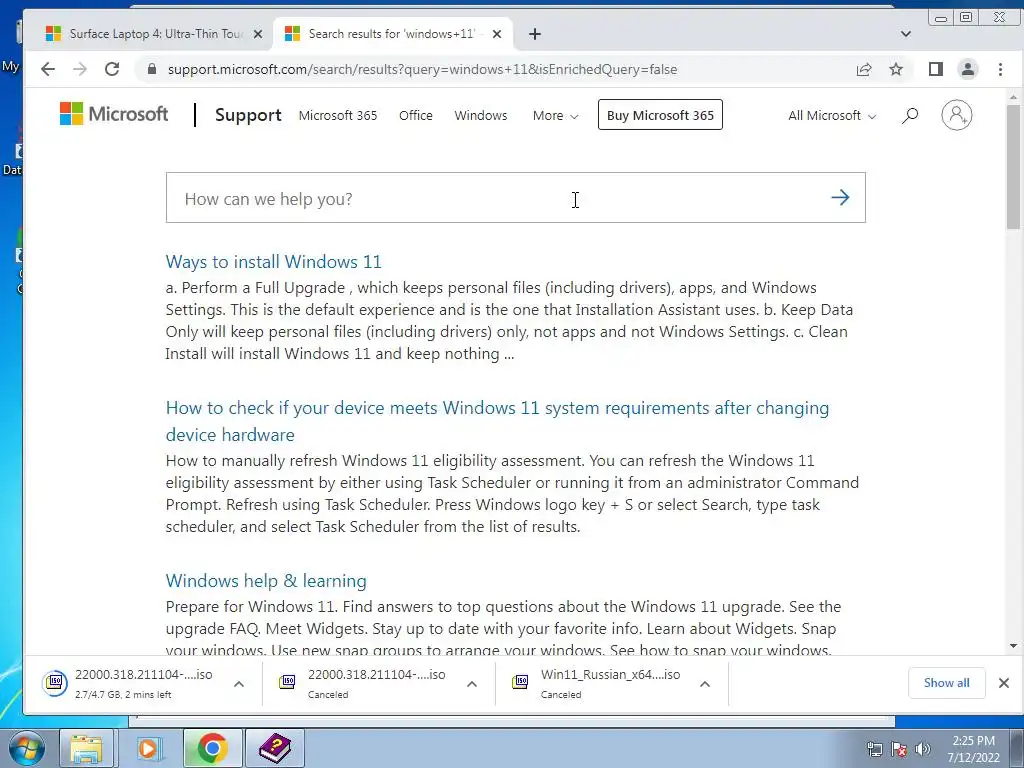Open the Chrome side panel icon
This screenshot has width=1024, height=768.
click(935, 69)
